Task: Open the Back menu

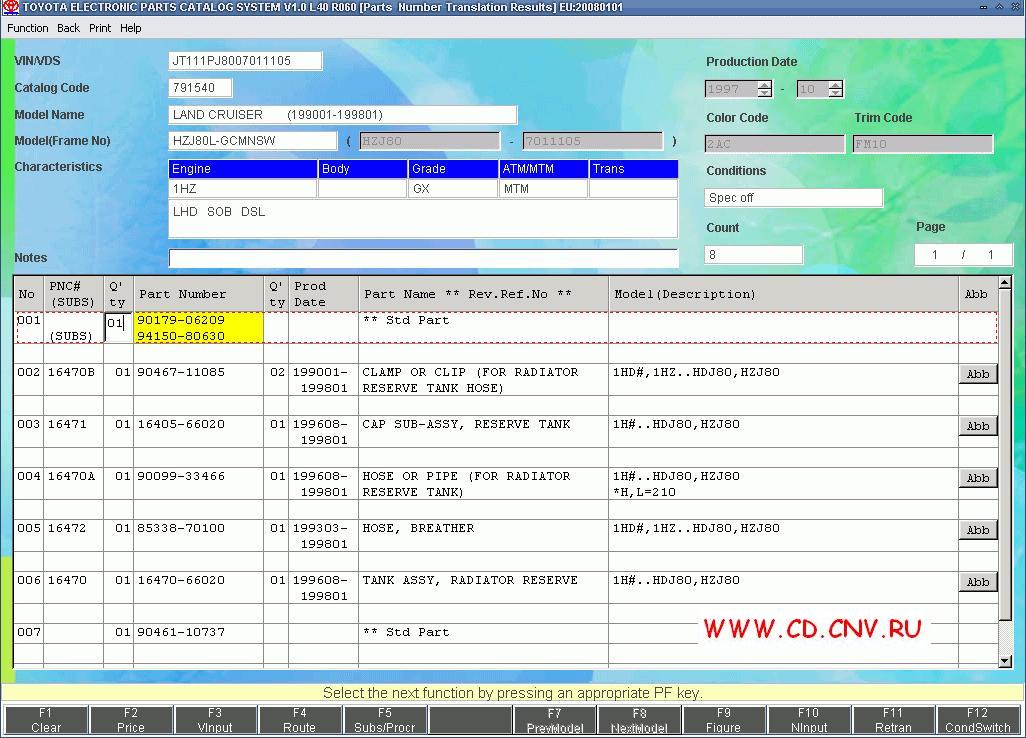Action: (68, 28)
